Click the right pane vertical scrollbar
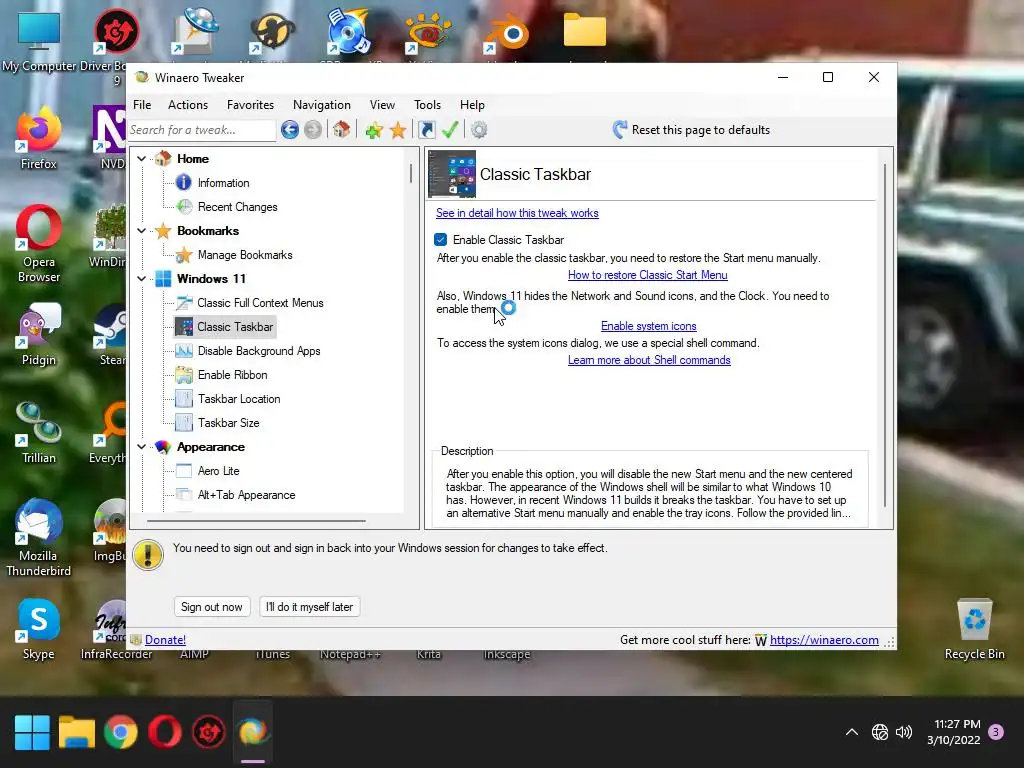1024x768 pixels. point(885,334)
